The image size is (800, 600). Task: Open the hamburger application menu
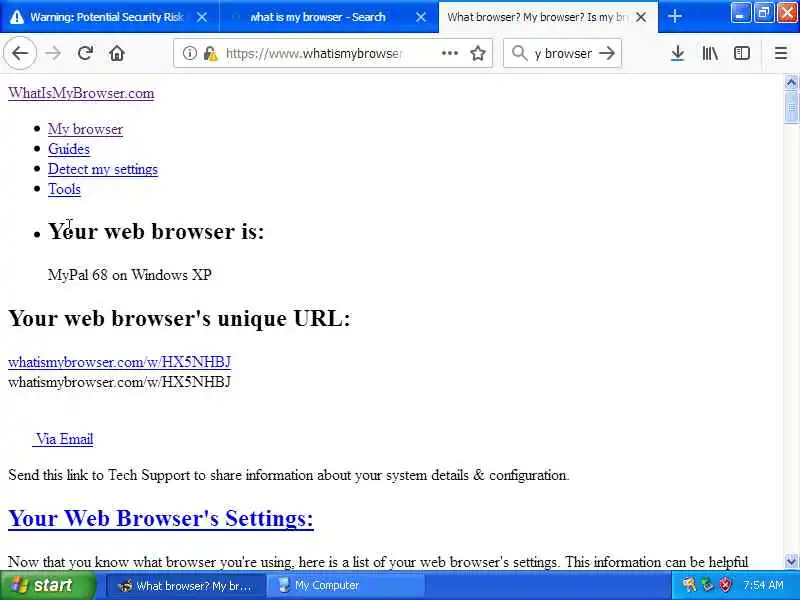point(781,53)
